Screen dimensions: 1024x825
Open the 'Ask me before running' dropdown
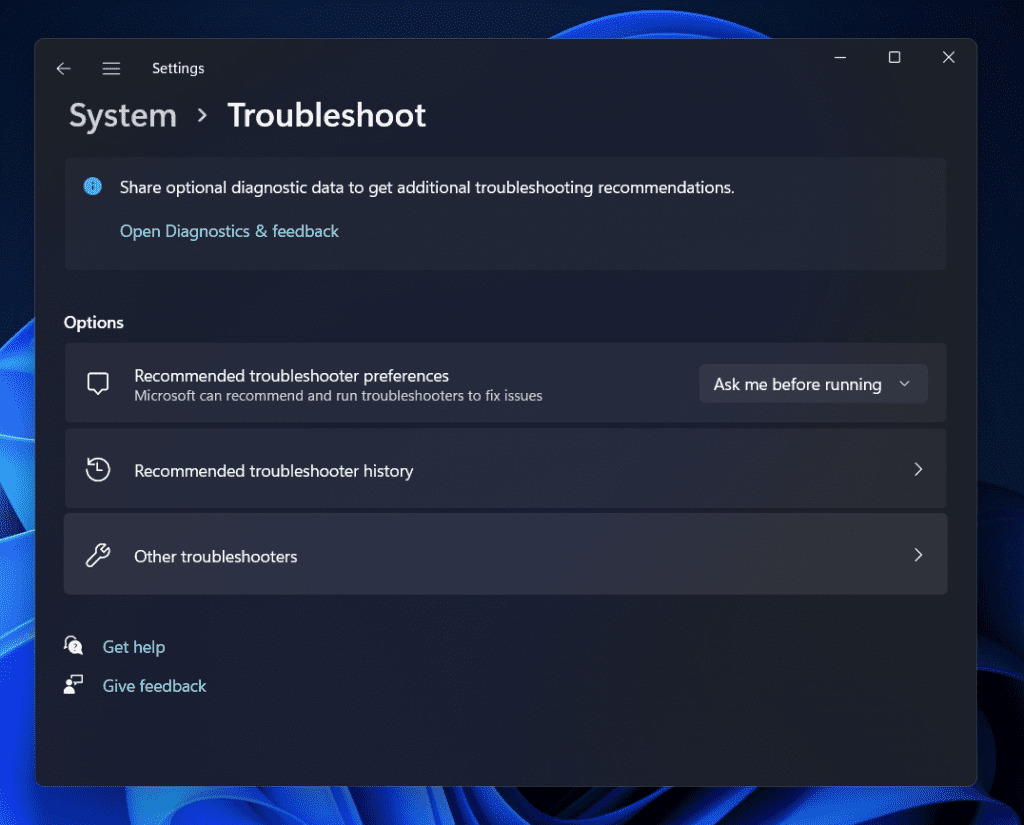812,384
